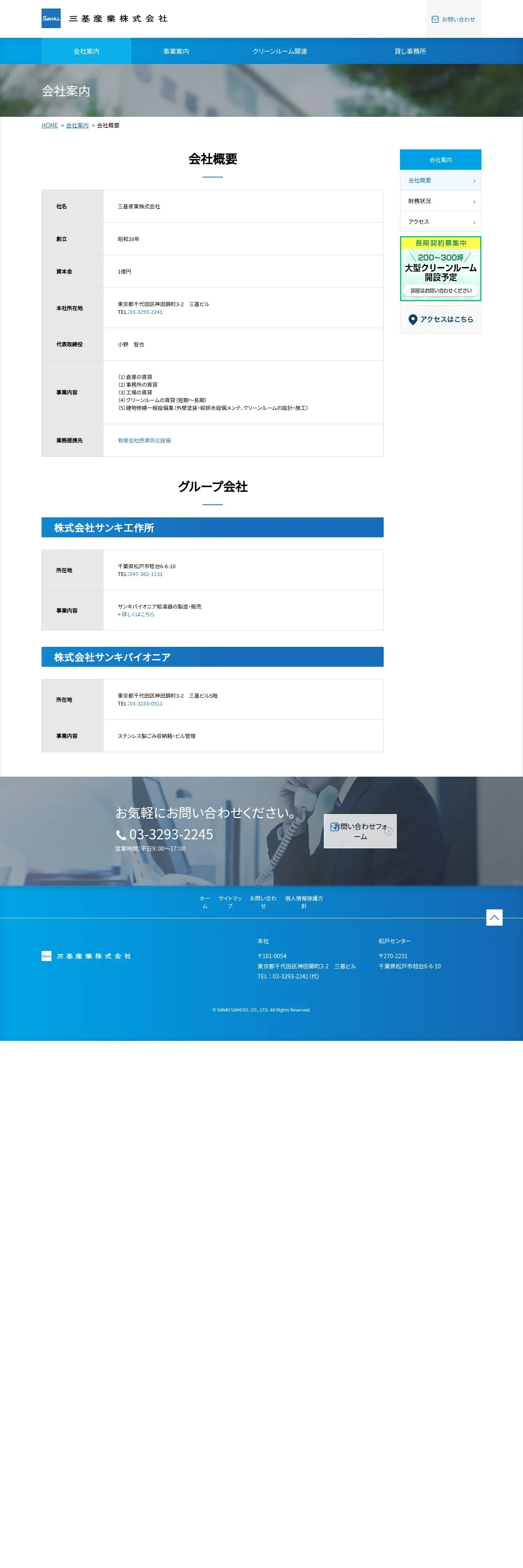Open the お問い合わせ footer link

[x=263, y=902]
